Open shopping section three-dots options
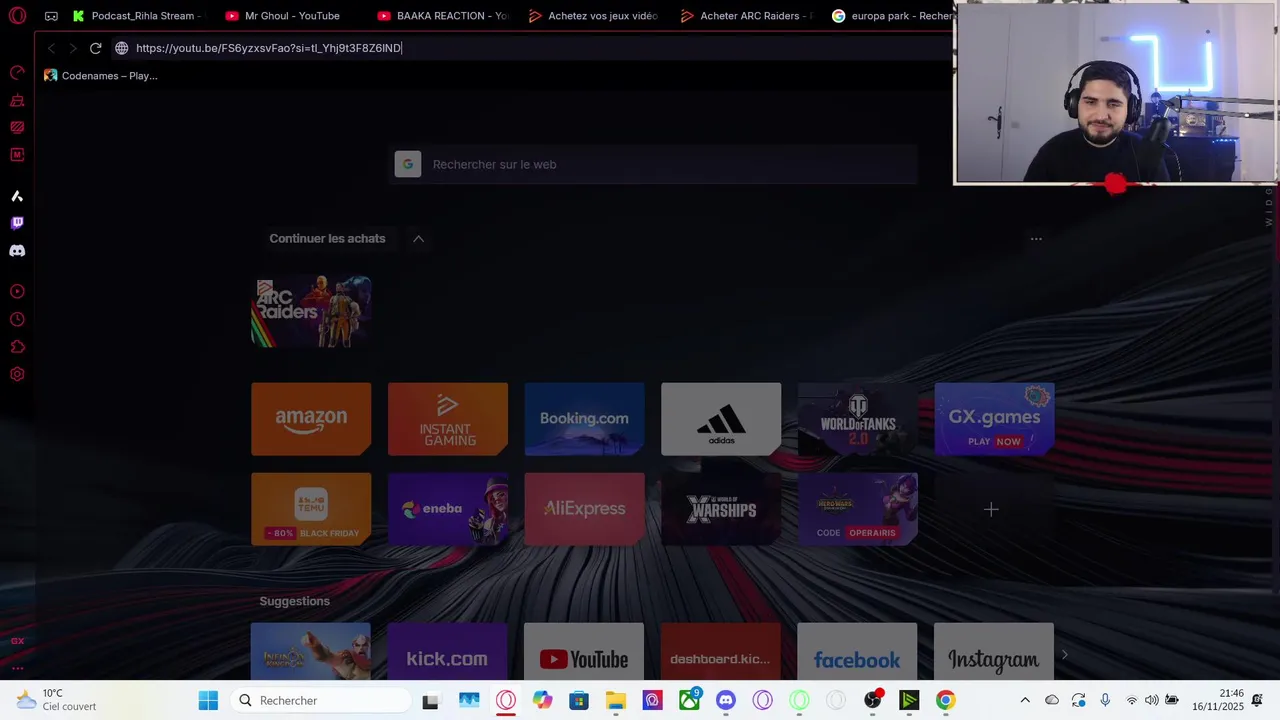 [1036, 239]
